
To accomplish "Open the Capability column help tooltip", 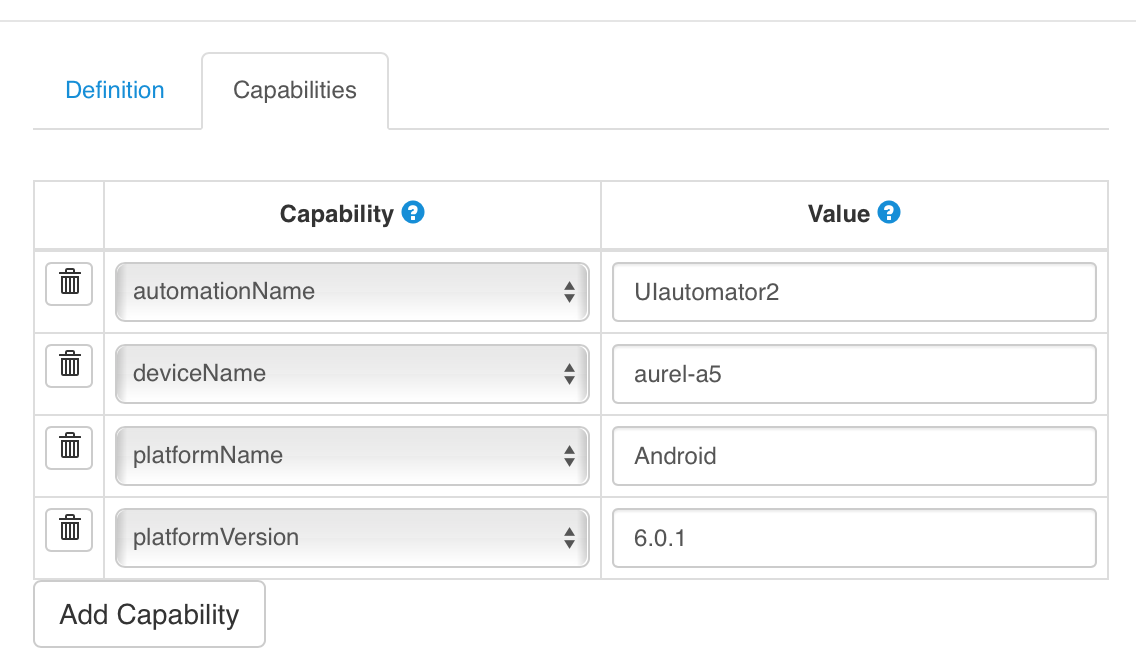I will pyautogui.click(x=413, y=212).
